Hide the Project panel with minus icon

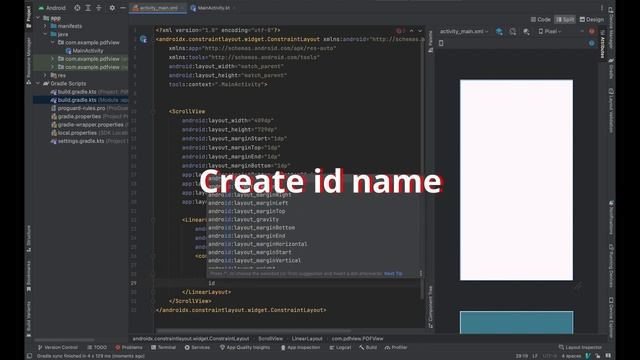(122, 8)
